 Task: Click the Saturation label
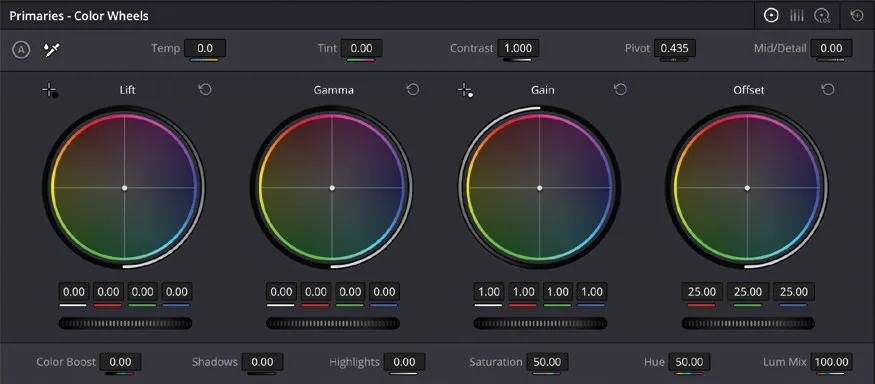click(x=496, y=362)
